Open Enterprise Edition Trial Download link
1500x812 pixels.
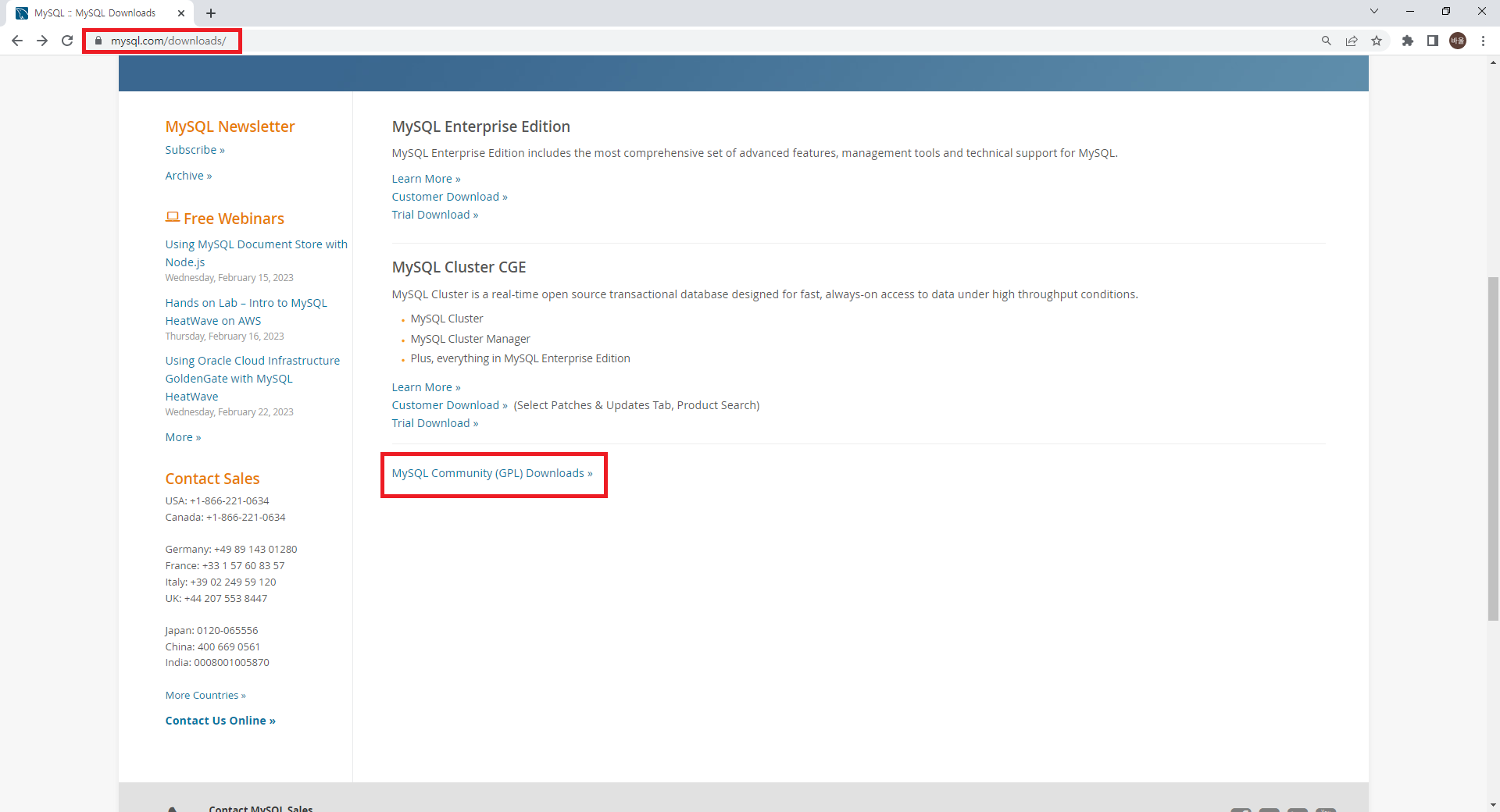point(435,215)
